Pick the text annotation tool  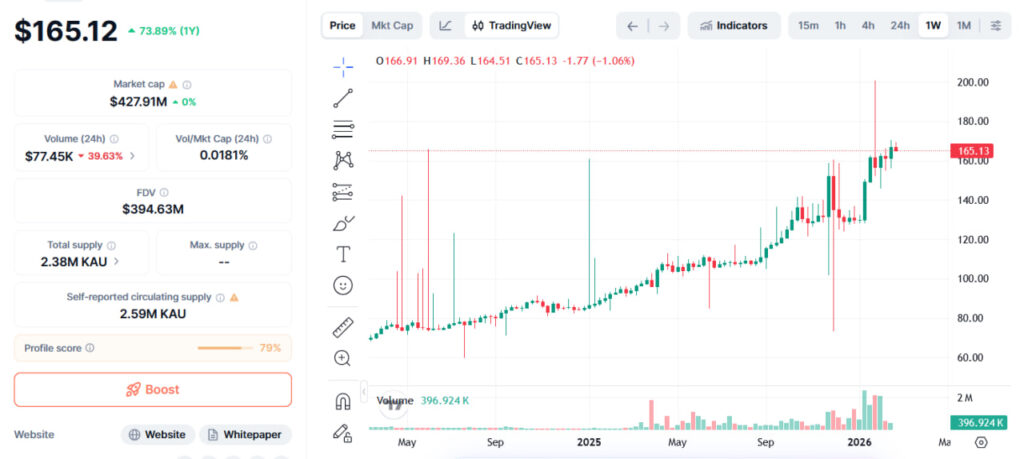tap(343, 254)
